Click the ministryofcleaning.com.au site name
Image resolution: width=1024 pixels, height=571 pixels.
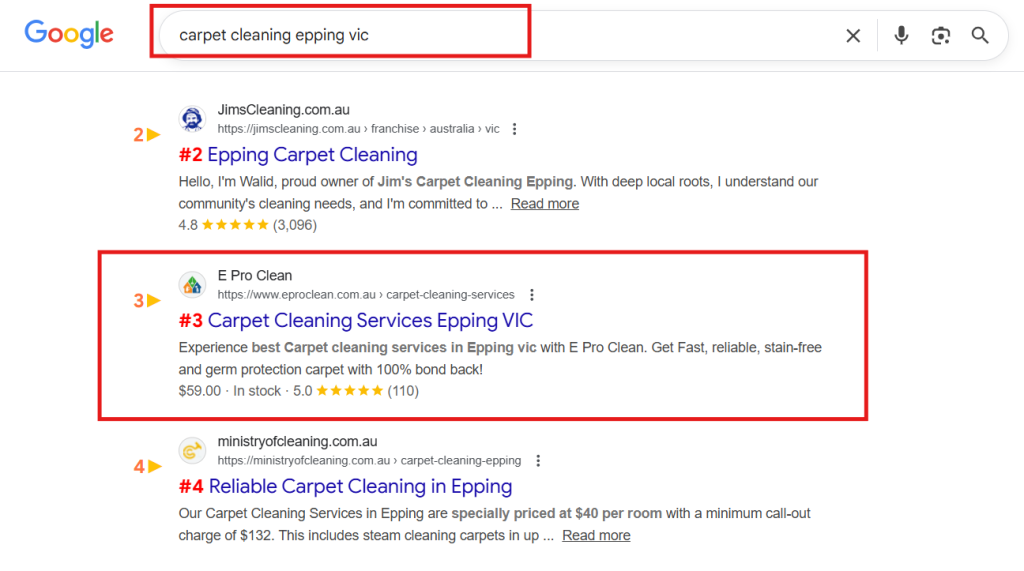click(298, 442)
